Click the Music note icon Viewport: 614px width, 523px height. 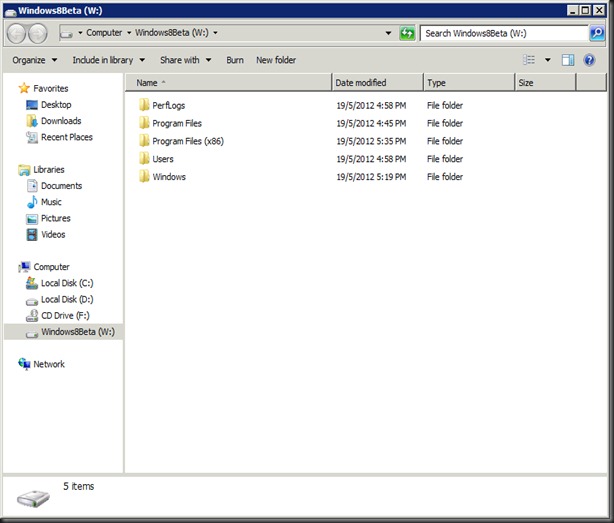32,202
